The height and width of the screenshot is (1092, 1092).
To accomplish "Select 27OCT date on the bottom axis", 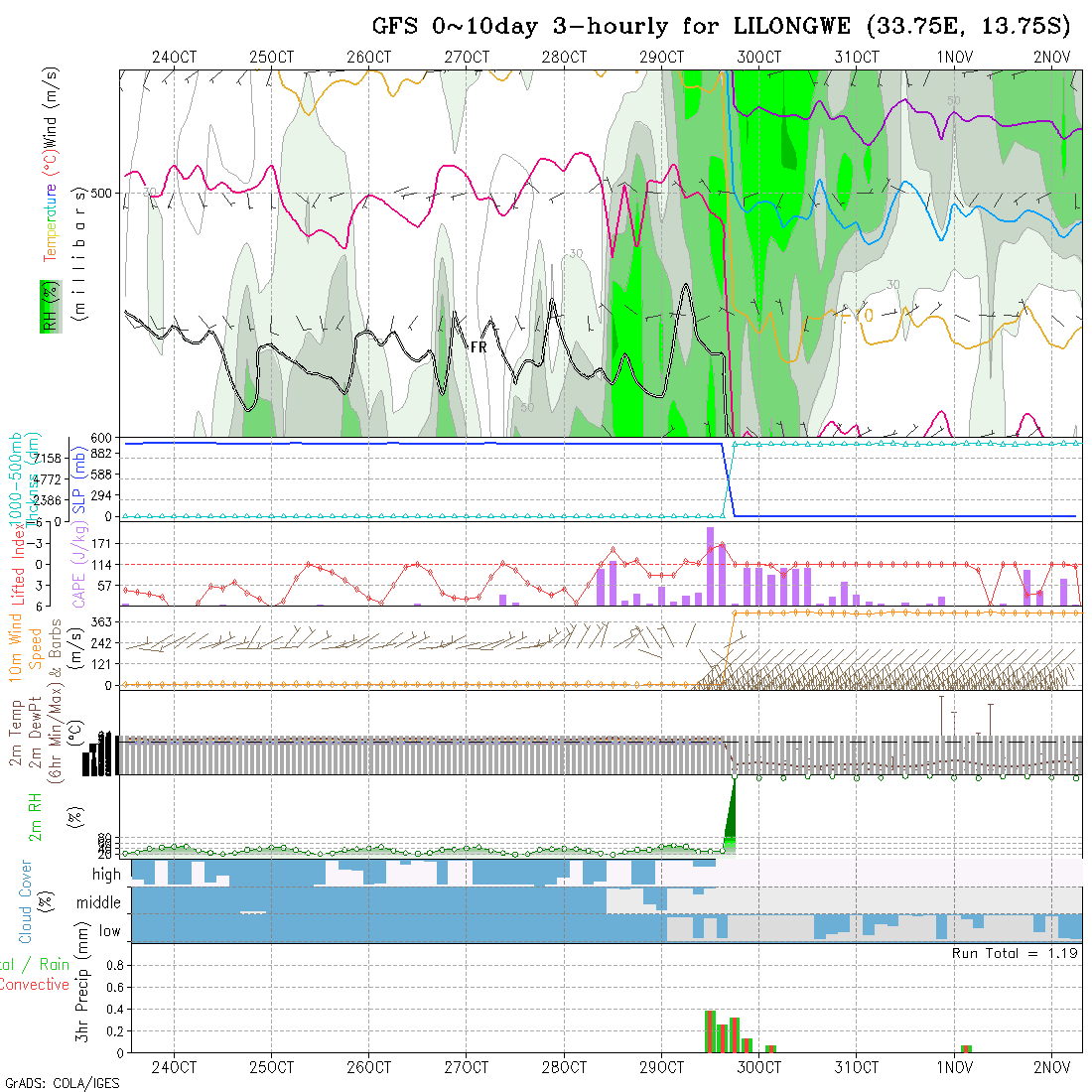I will pyautogui.click(x=466, y=1068).
